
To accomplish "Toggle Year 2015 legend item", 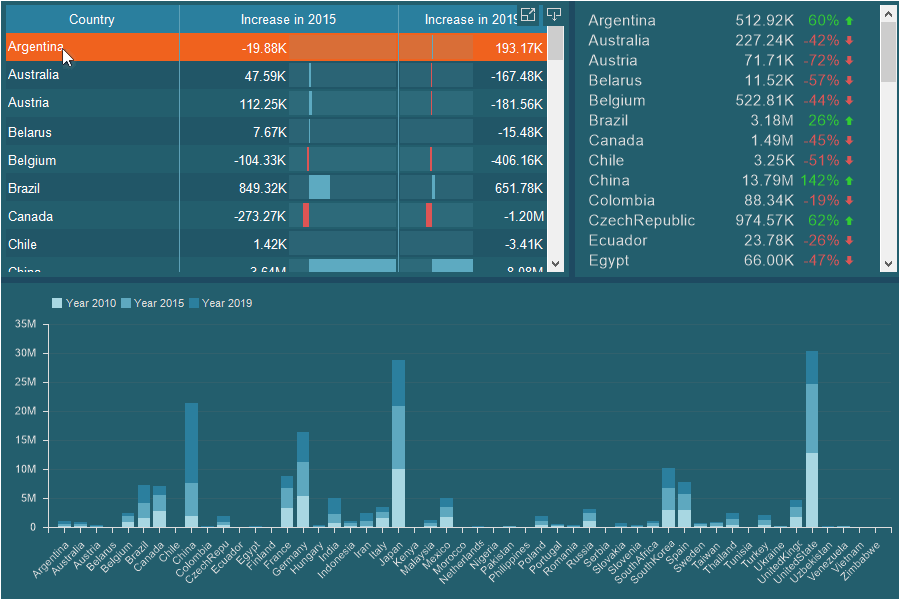I will tap(152, 303).
